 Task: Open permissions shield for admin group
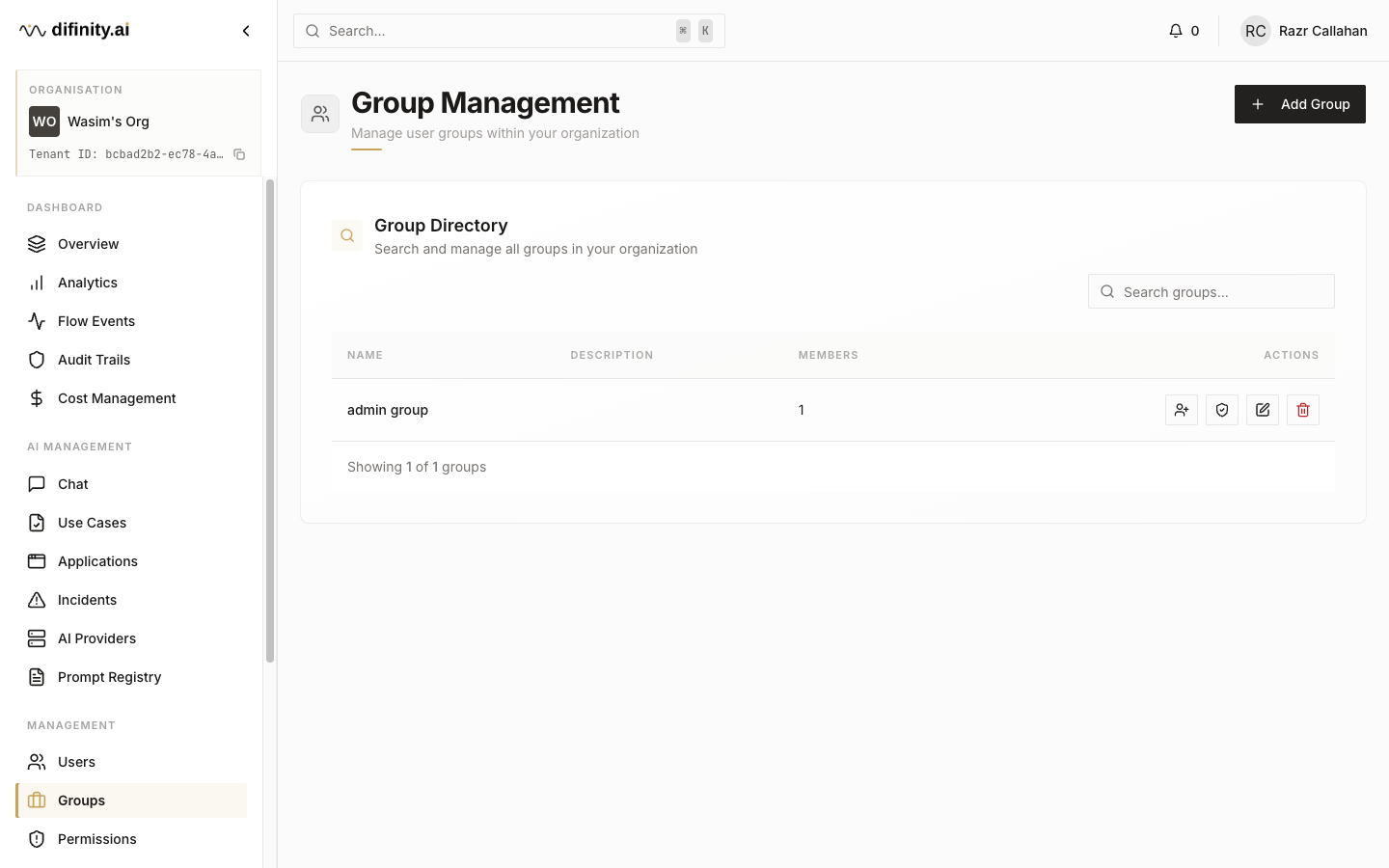coord(1222,410)
